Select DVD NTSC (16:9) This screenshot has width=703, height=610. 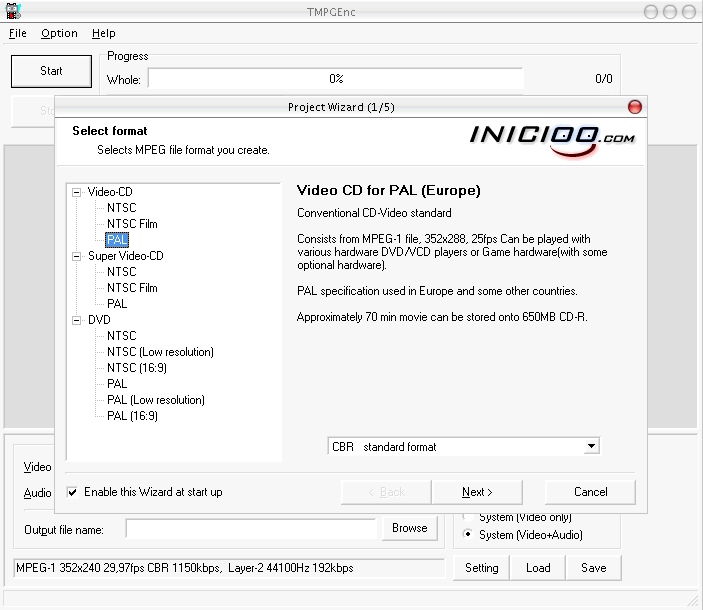137,368
